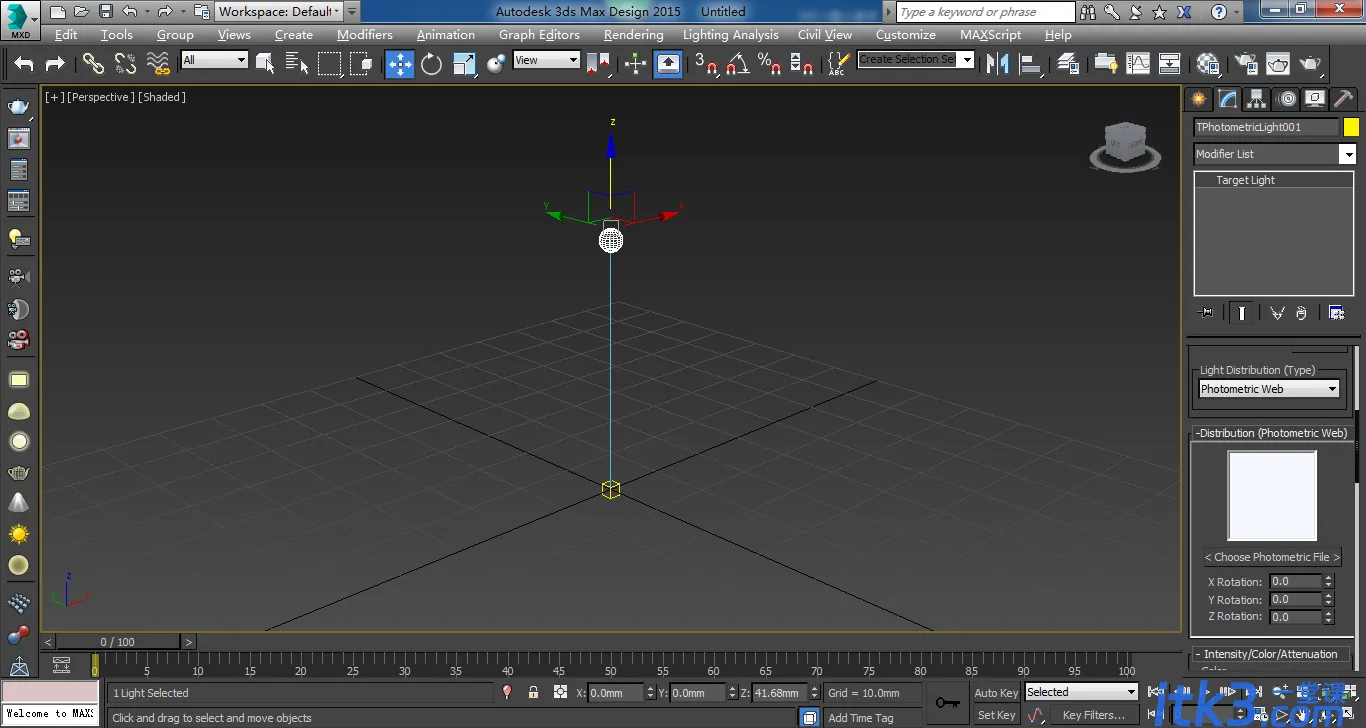Screen dimensions: 1366x728
Task: Open the key filter Selected dropdown
Action: point(1082,692)
